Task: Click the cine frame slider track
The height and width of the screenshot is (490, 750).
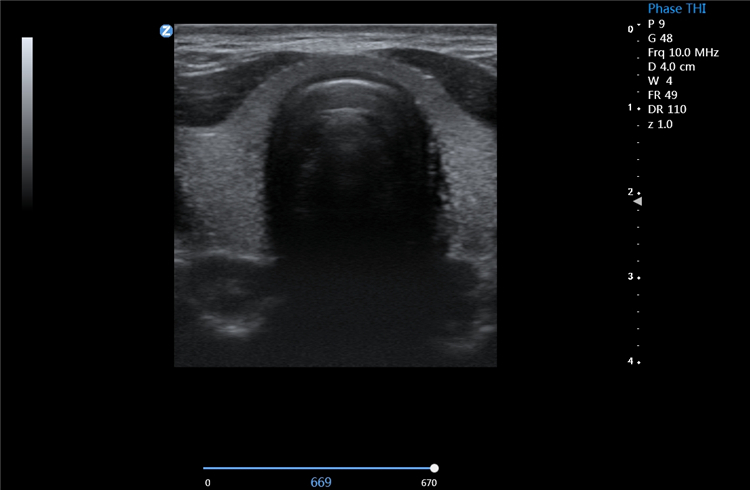Action: 319,468
